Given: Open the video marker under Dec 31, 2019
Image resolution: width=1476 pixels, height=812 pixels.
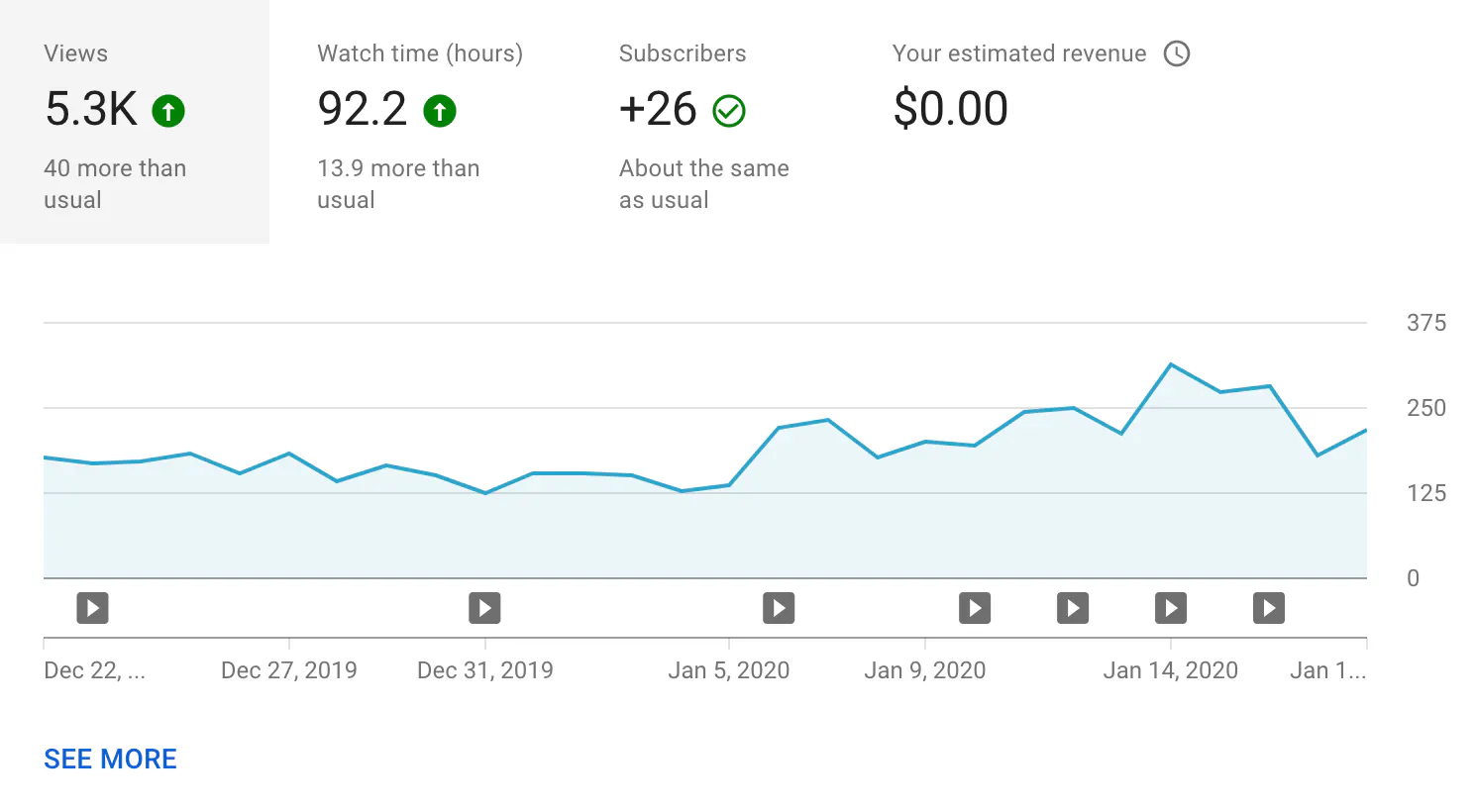Looking at the screenshot, I should (484, 607).
